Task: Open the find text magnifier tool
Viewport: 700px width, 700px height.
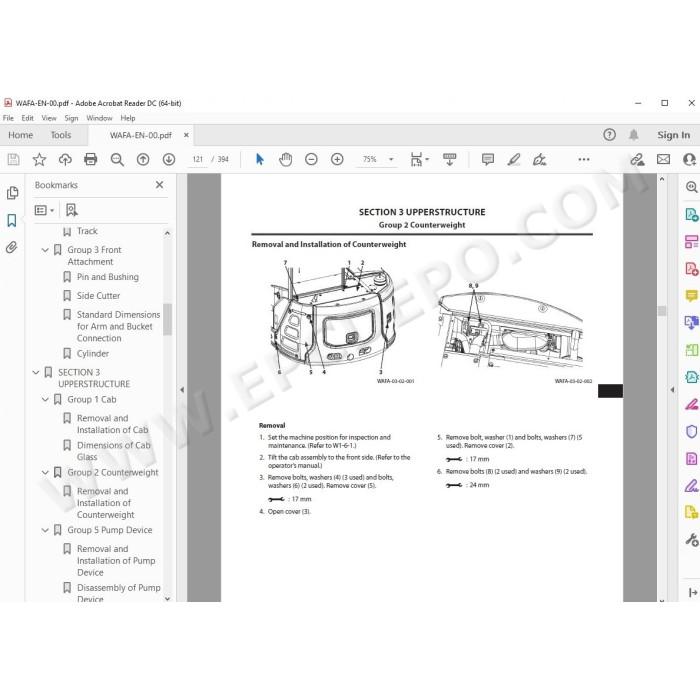Action: (x=117, y=159)
